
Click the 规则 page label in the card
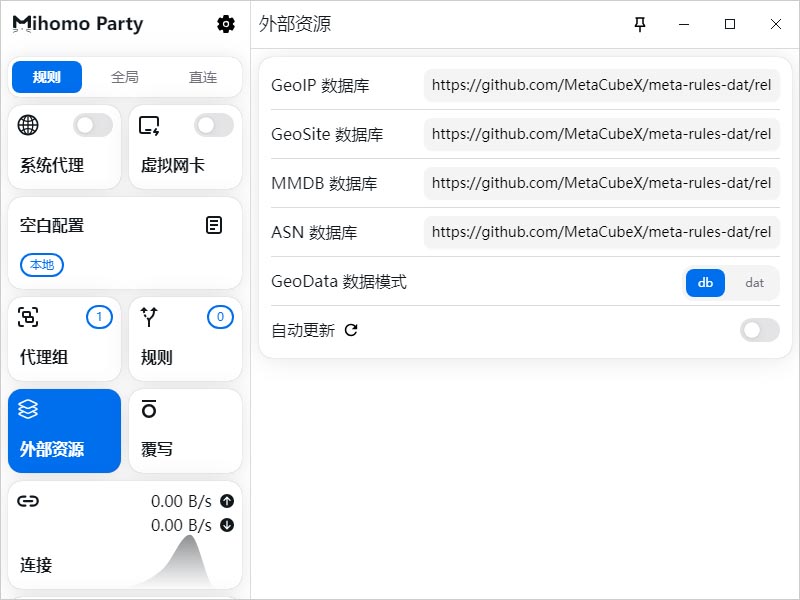(x=157, y=357)
